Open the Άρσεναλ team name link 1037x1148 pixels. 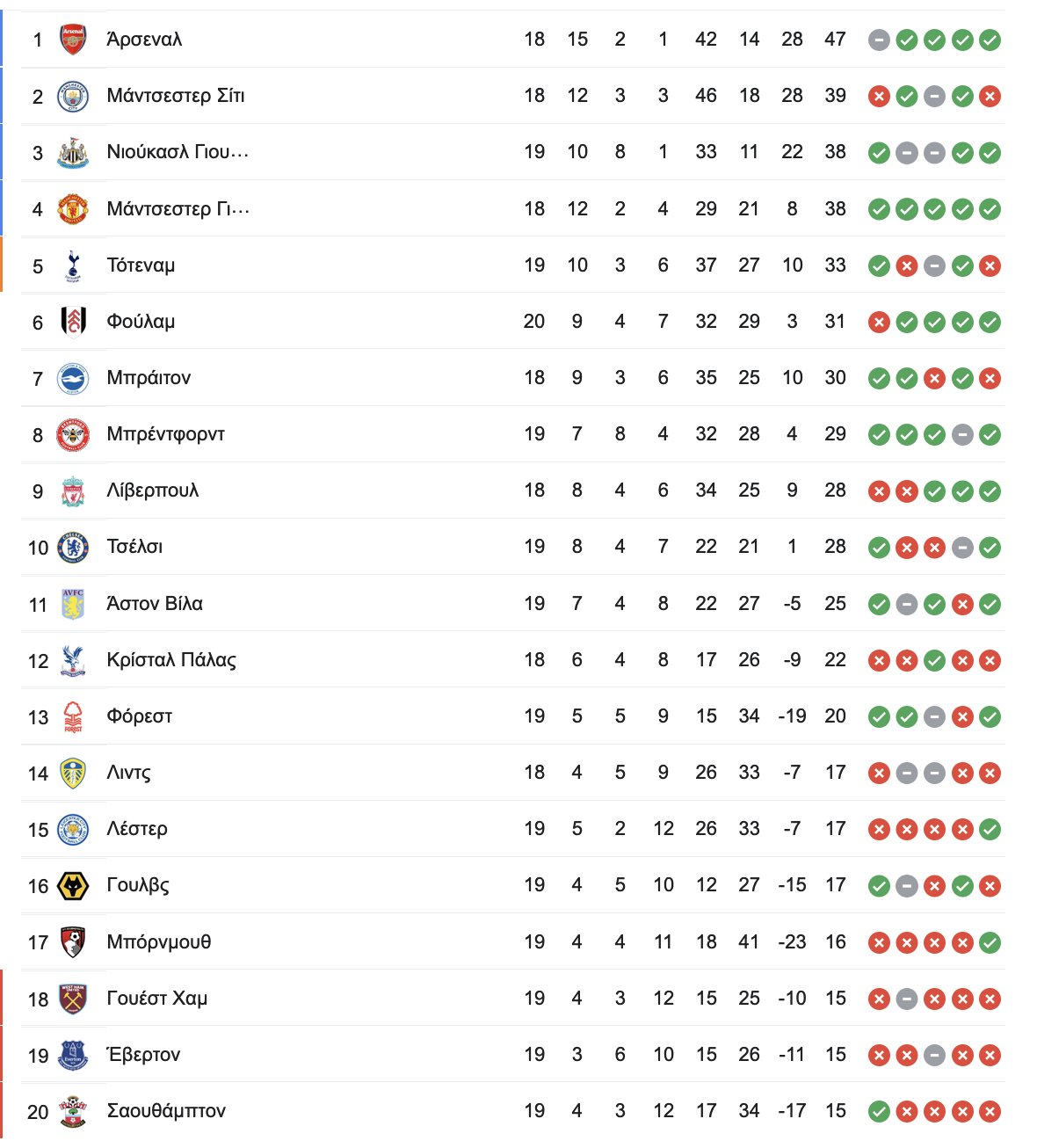144,40
